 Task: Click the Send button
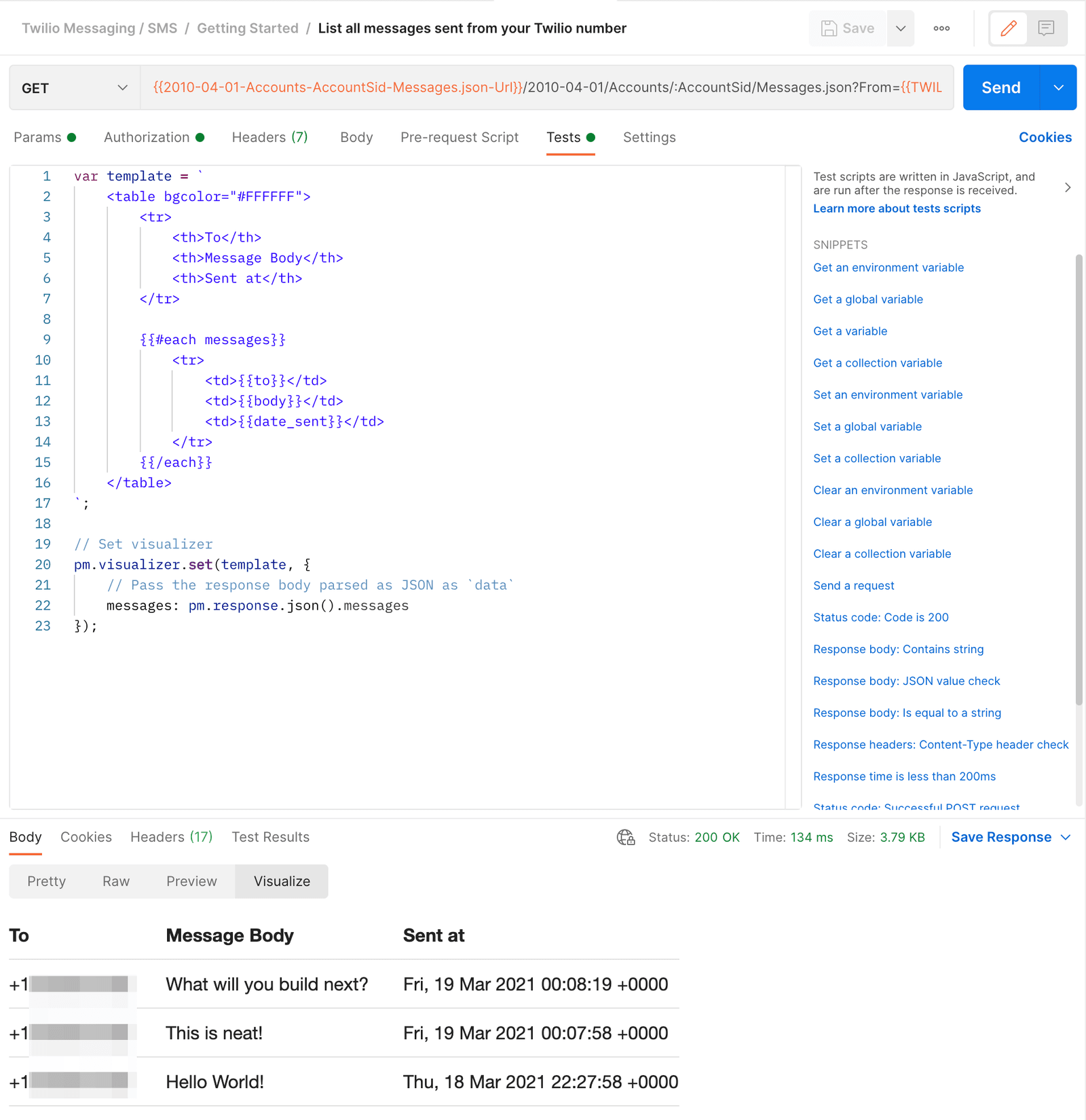[1000, 87]
